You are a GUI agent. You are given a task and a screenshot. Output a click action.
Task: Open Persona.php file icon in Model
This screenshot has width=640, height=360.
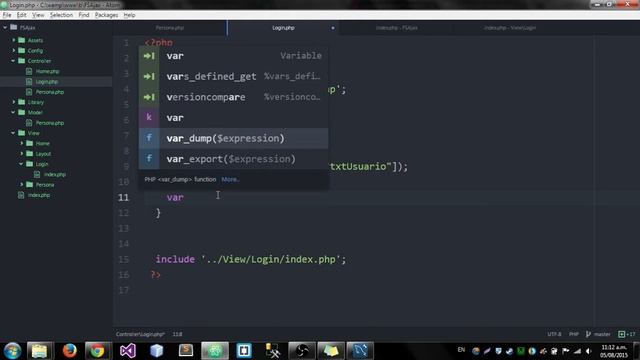coord(29,122)
